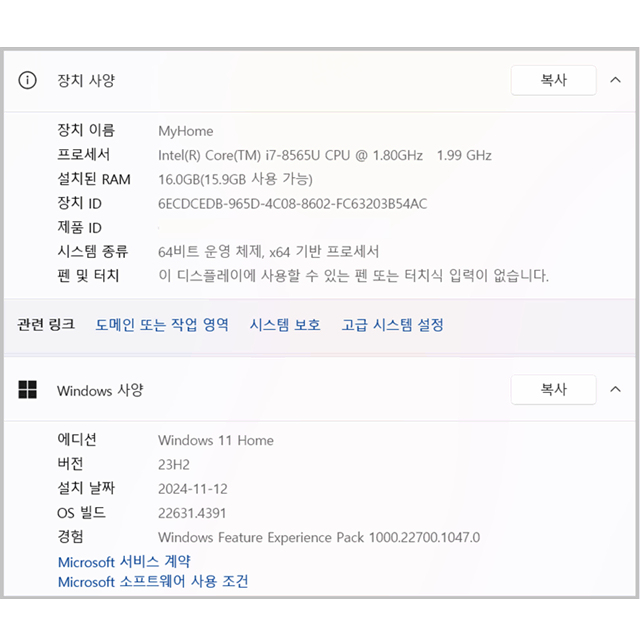Select the device name value MyHome

click(x=186, y=131)
